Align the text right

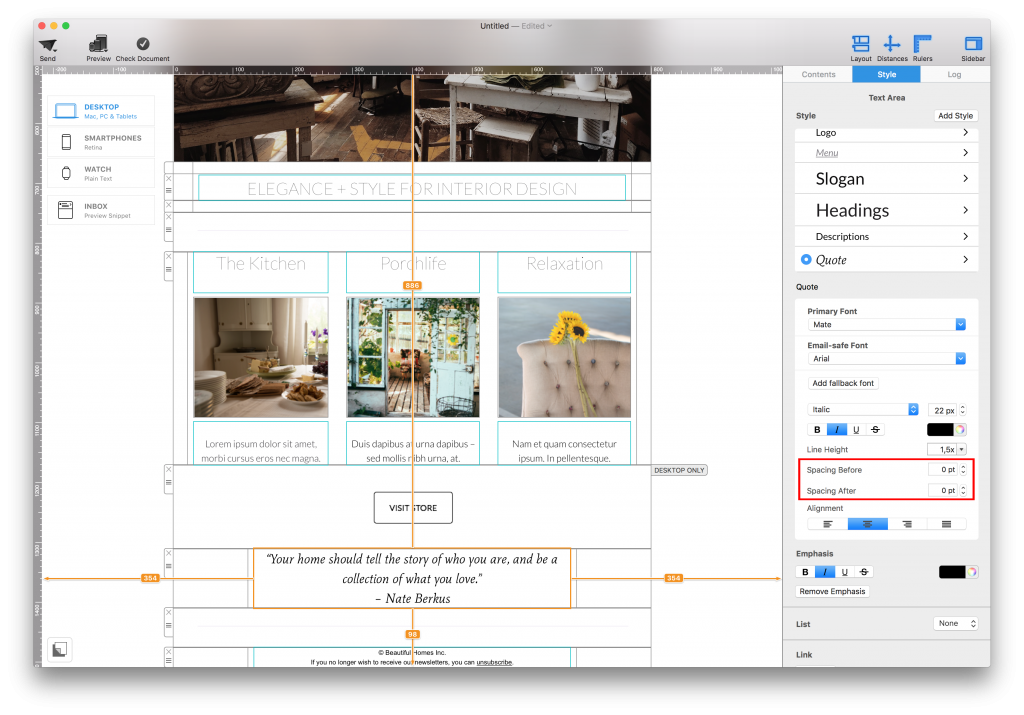907,524
